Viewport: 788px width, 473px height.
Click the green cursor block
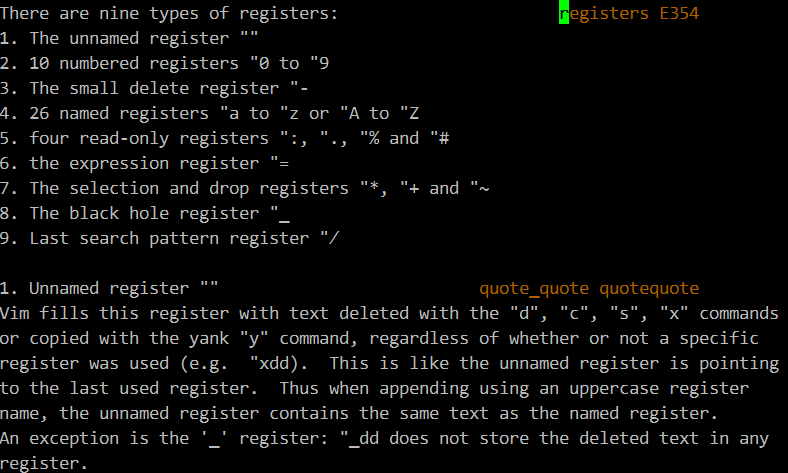pos(564,13)
